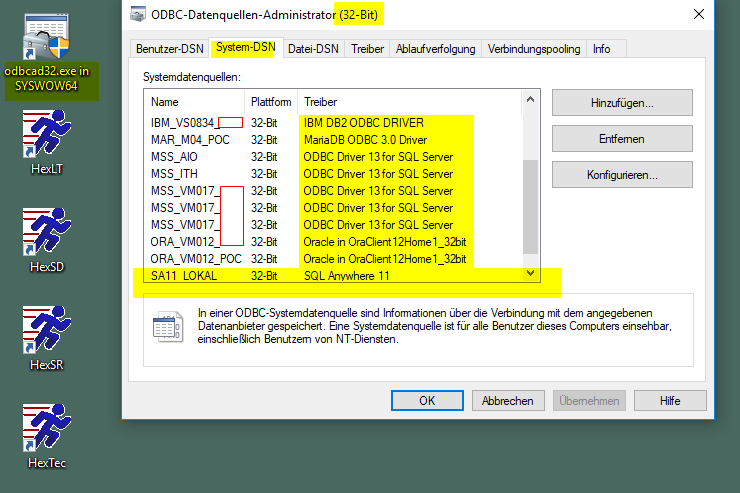
Task: Select the IBM_VS0834 data source row
Action: pyautogui.click(x=333, y=123)
